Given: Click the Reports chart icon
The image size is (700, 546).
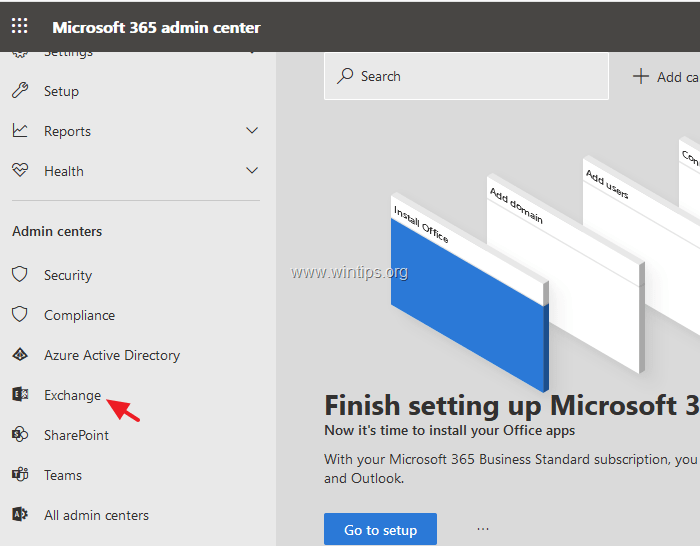Looking at the screenshot, I should [x=20, y=130].
